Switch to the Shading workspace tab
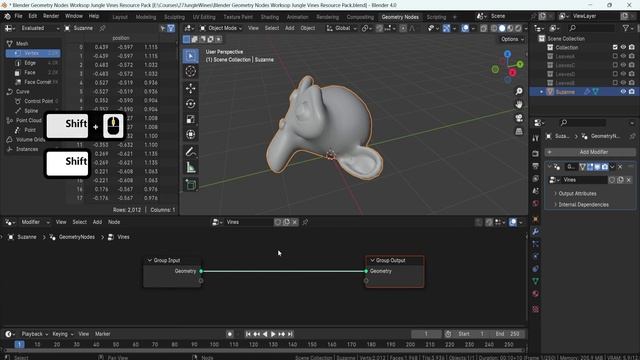Screen dimensions: 640x360 pyautogui.click(x=270, y=17)
